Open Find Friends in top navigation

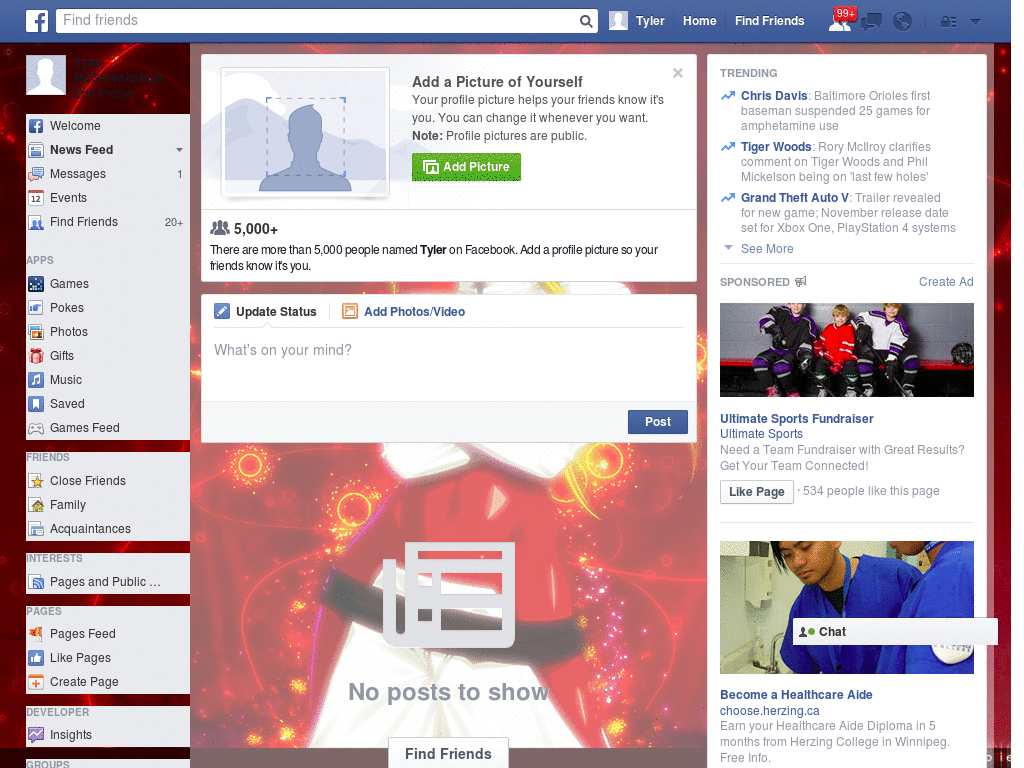(x=769, y=21)
